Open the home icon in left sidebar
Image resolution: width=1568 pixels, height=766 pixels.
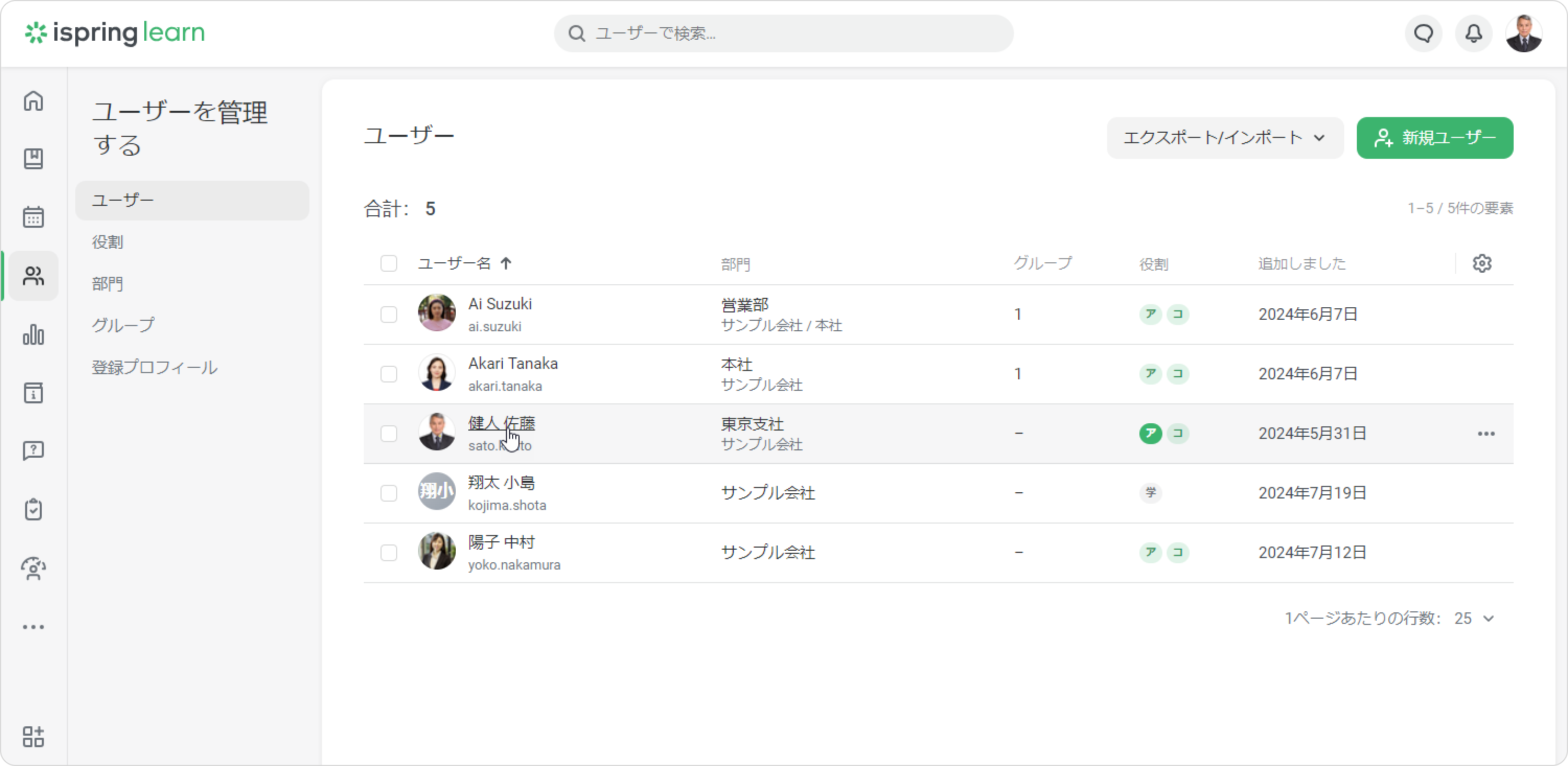(x=33, y=100)
